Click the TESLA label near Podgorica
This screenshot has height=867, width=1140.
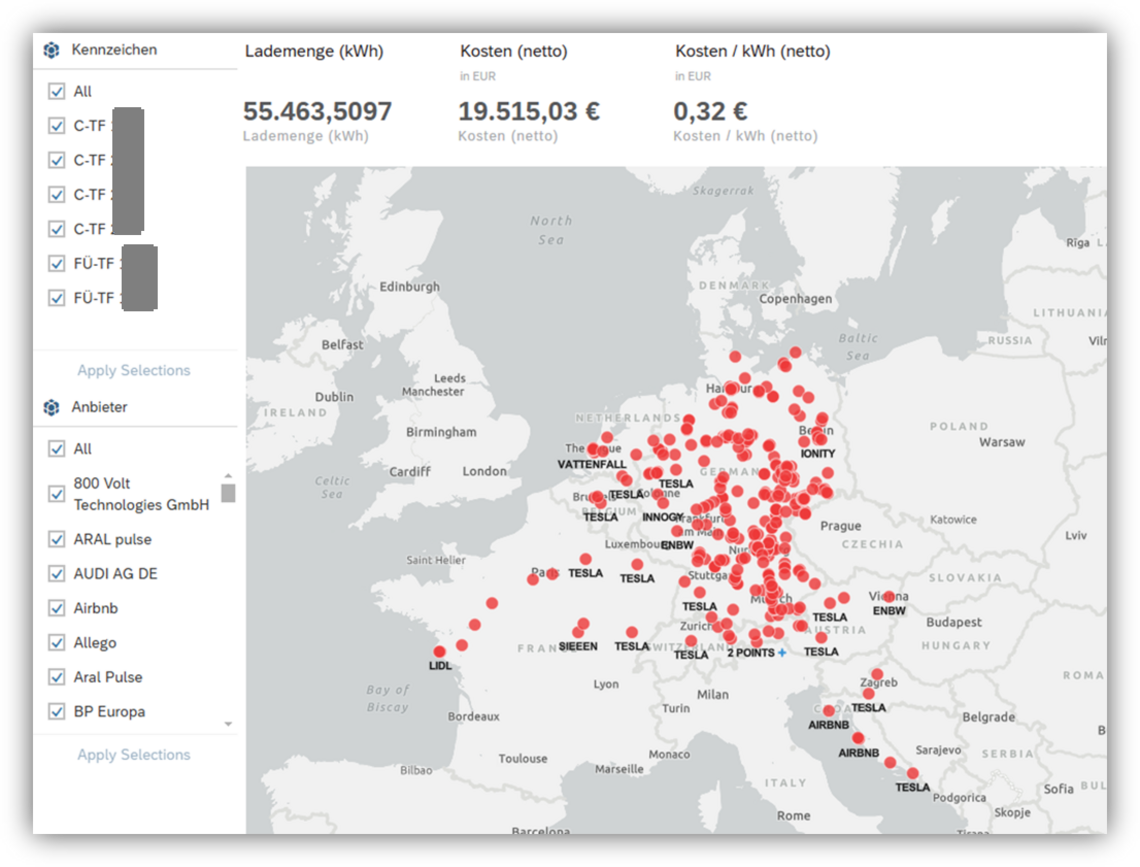coord(912,787)
